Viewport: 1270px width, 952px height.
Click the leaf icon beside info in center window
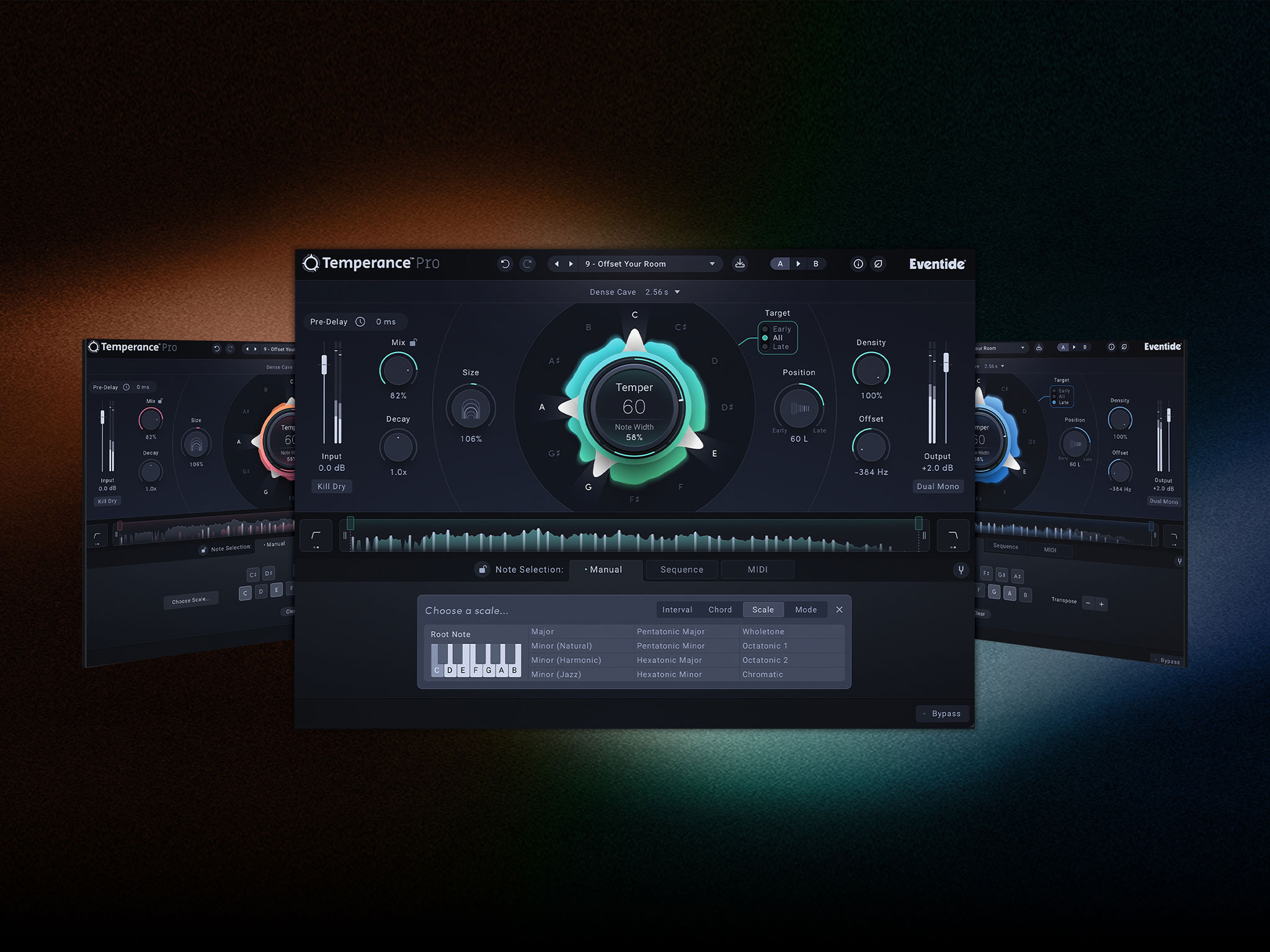coord(878,264)
